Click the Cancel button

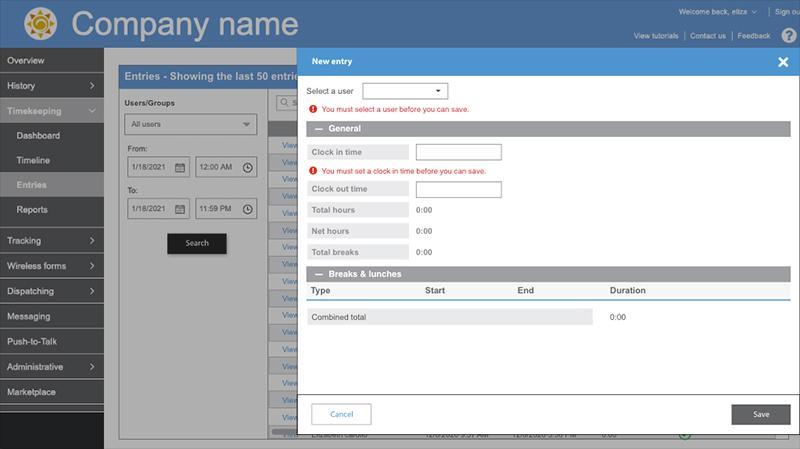tap(341, 414)
